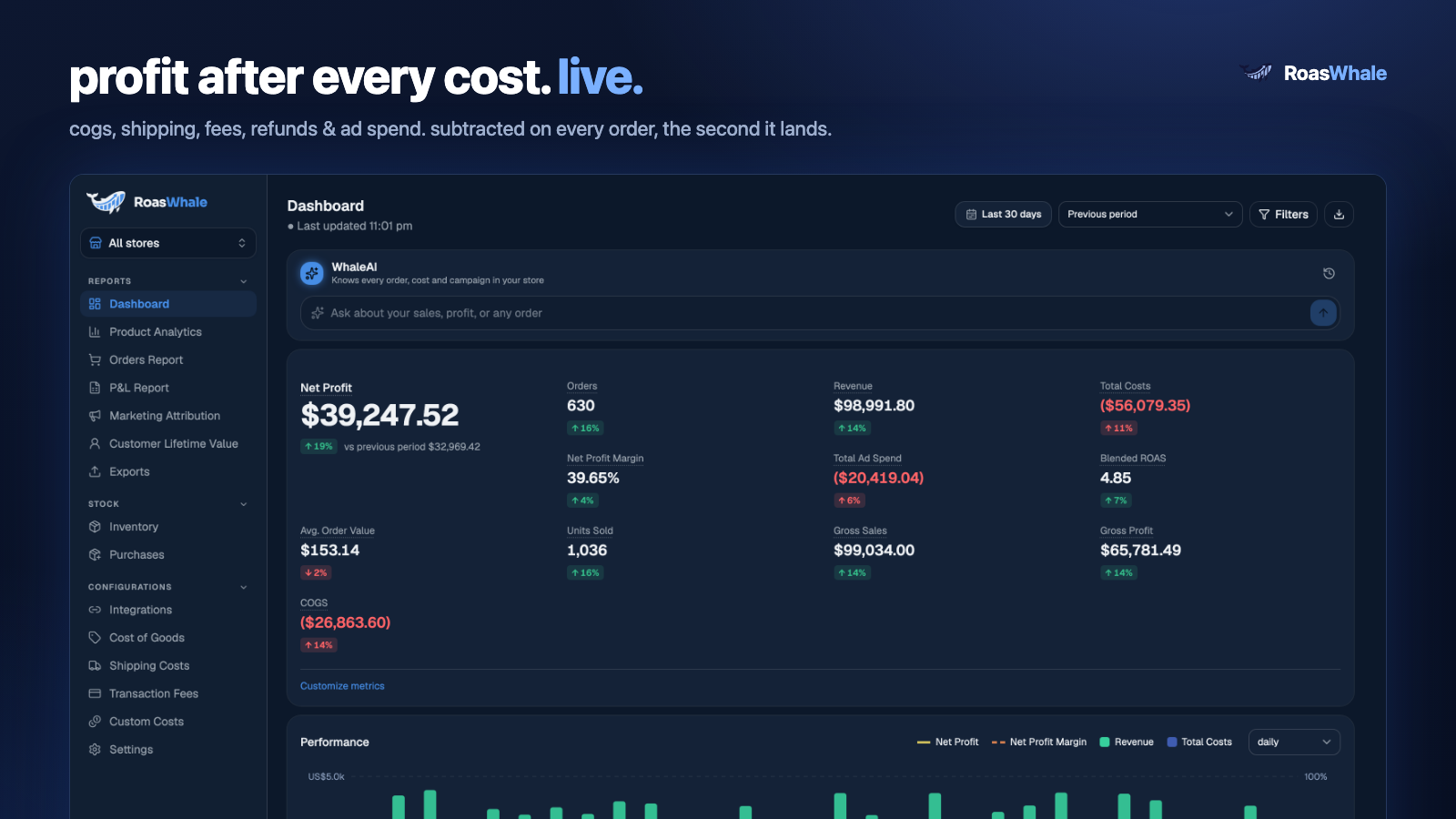Toggle the Revenue legend series
The image size is (1456, 819).
coord(1127,743)
